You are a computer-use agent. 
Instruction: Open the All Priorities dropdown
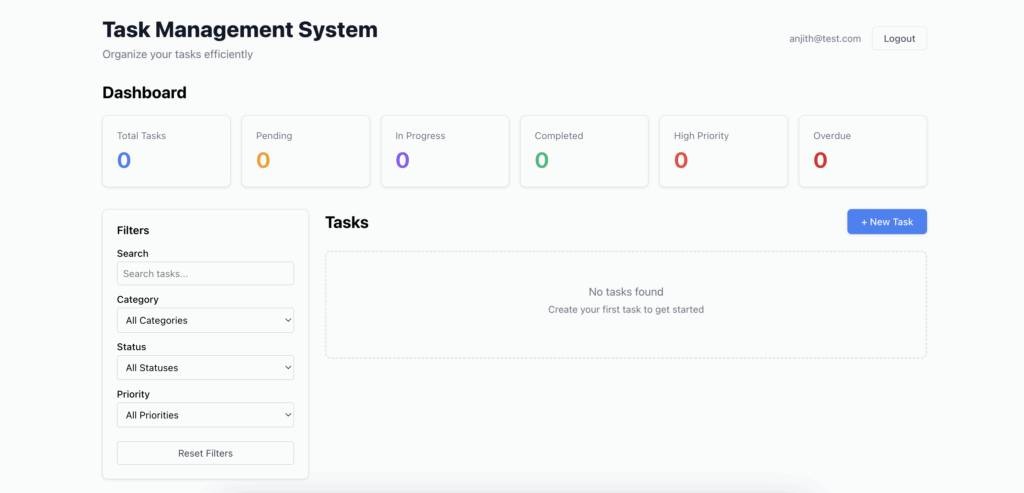[205, 415]
